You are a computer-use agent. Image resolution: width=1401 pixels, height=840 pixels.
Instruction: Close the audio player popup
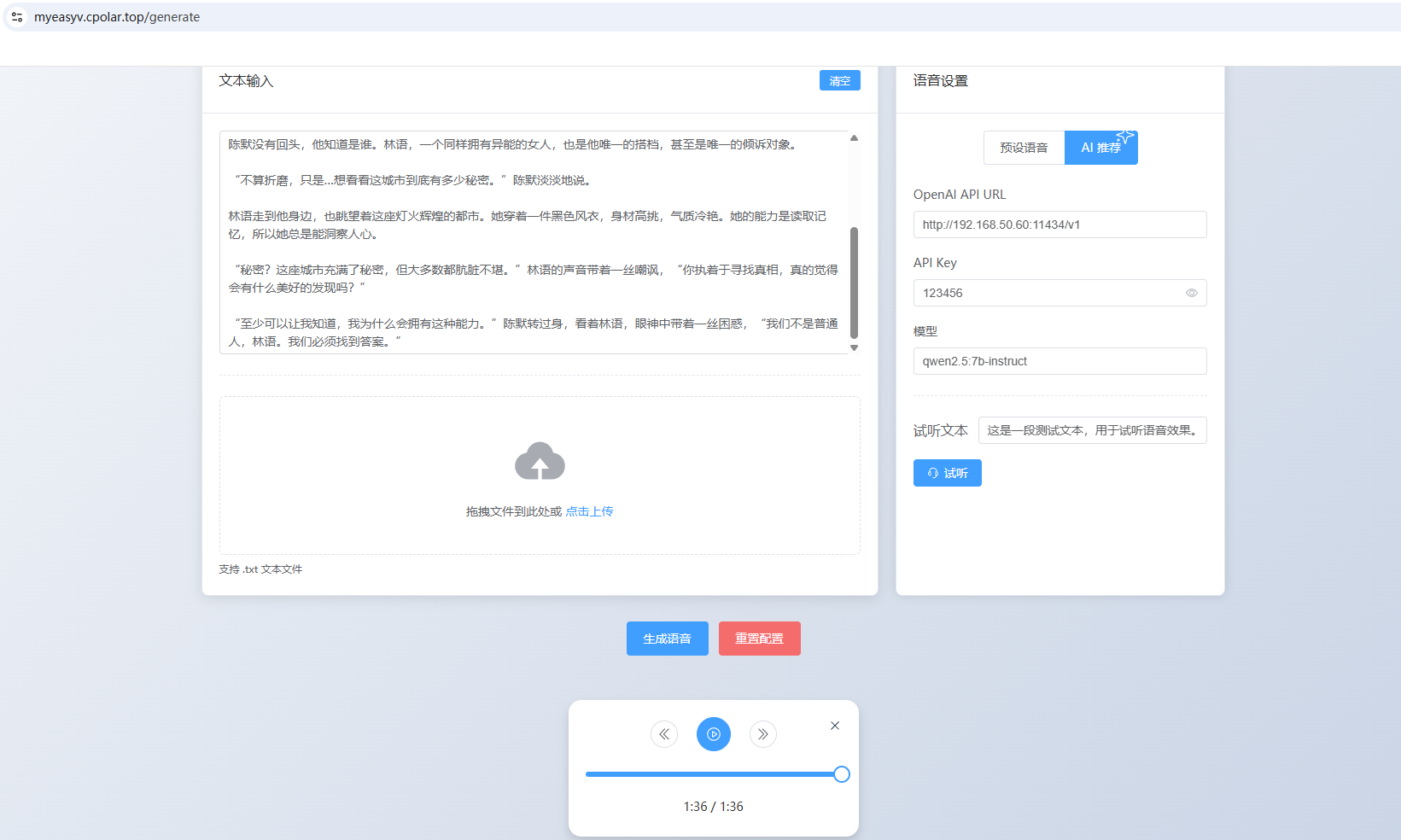click(835, 726)
